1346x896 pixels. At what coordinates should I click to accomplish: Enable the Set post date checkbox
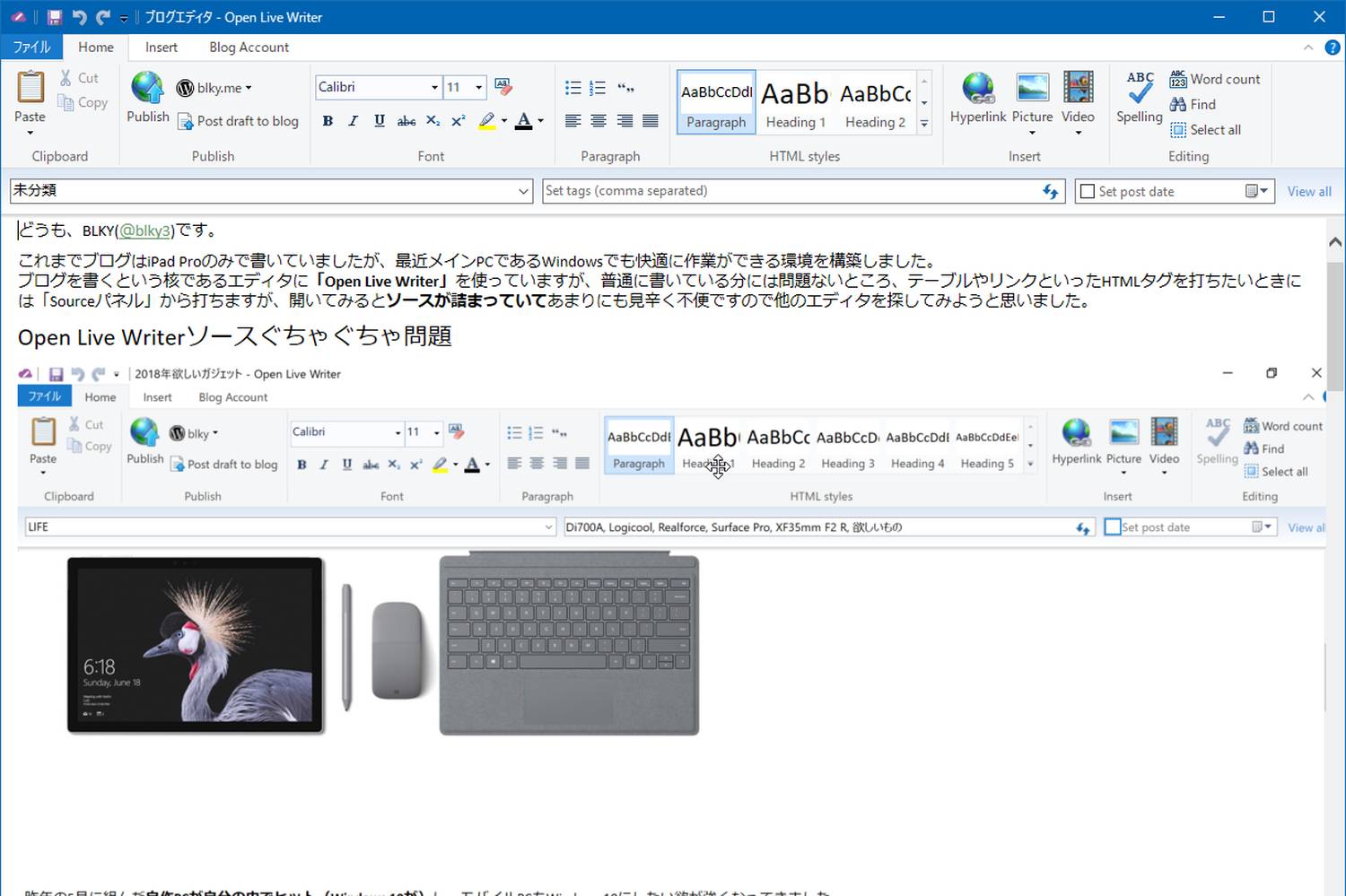click(1088, 190)
